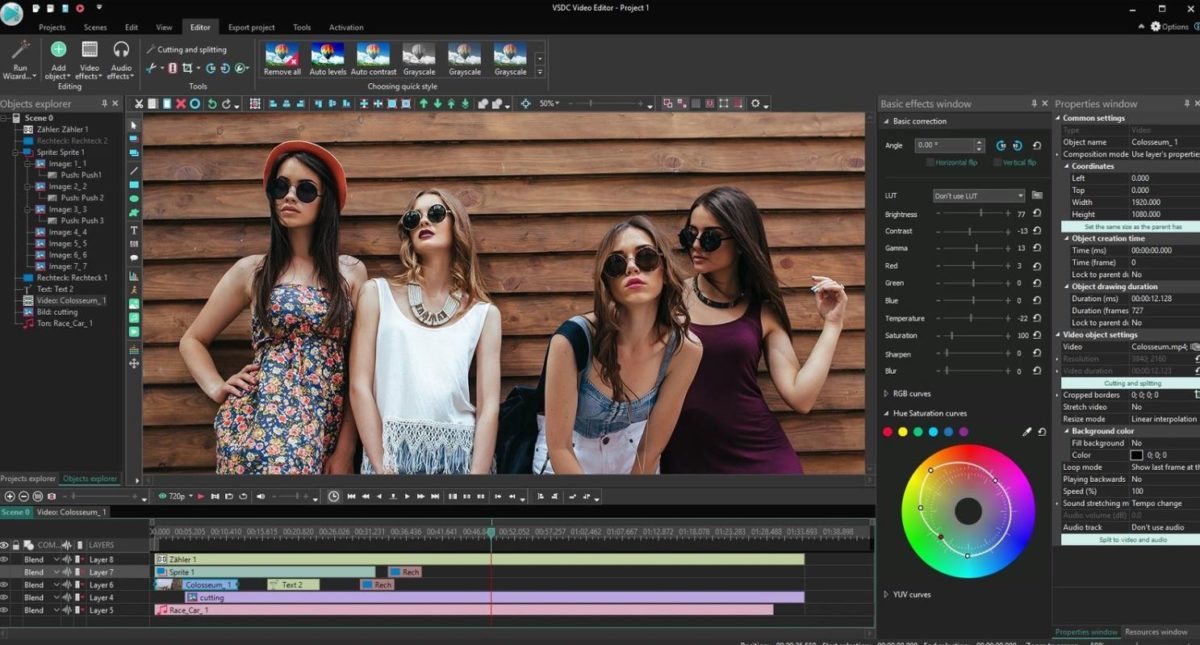Open the Export project tab

coord(251,28)
